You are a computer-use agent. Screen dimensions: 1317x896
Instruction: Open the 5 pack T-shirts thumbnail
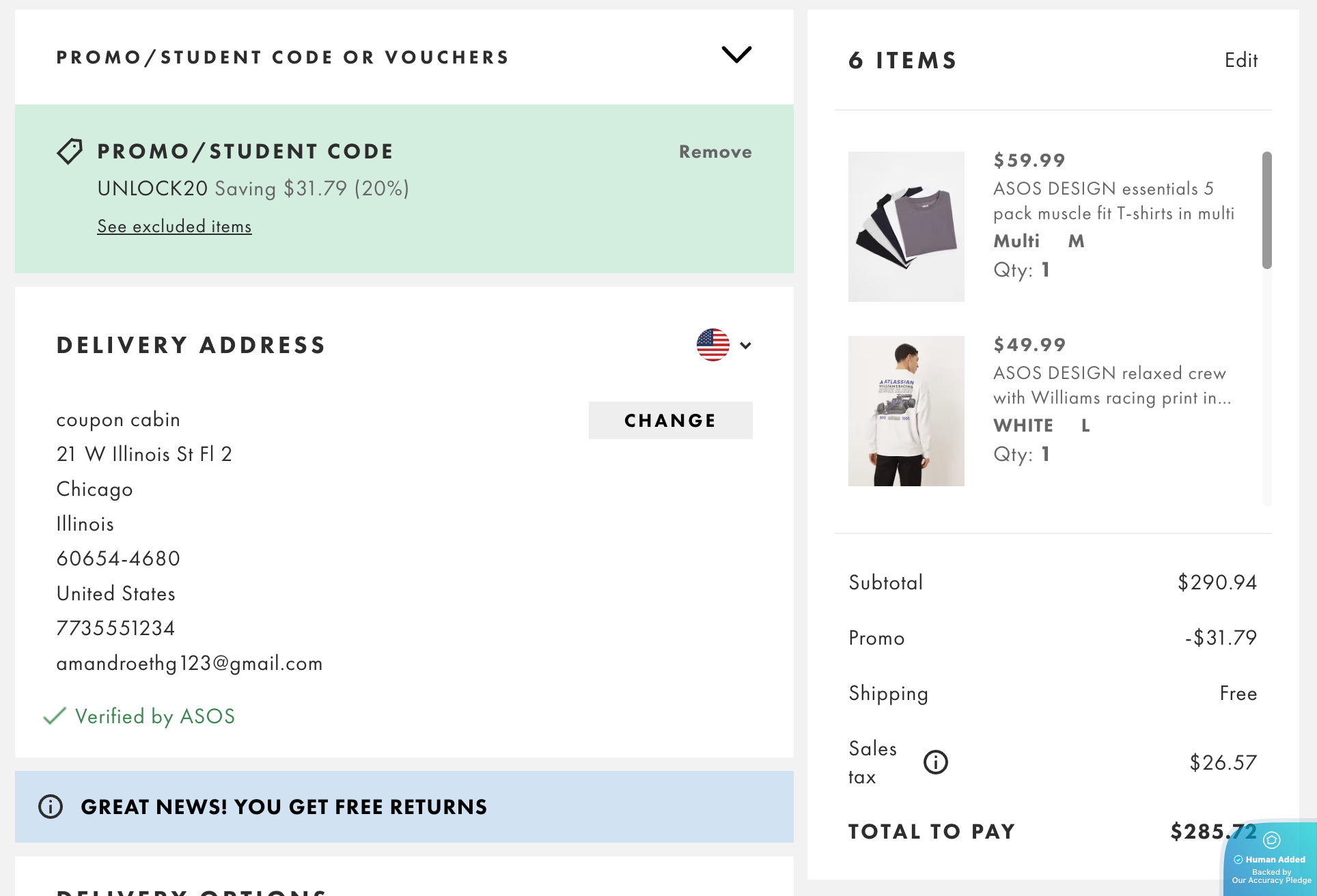coord(906,227)
